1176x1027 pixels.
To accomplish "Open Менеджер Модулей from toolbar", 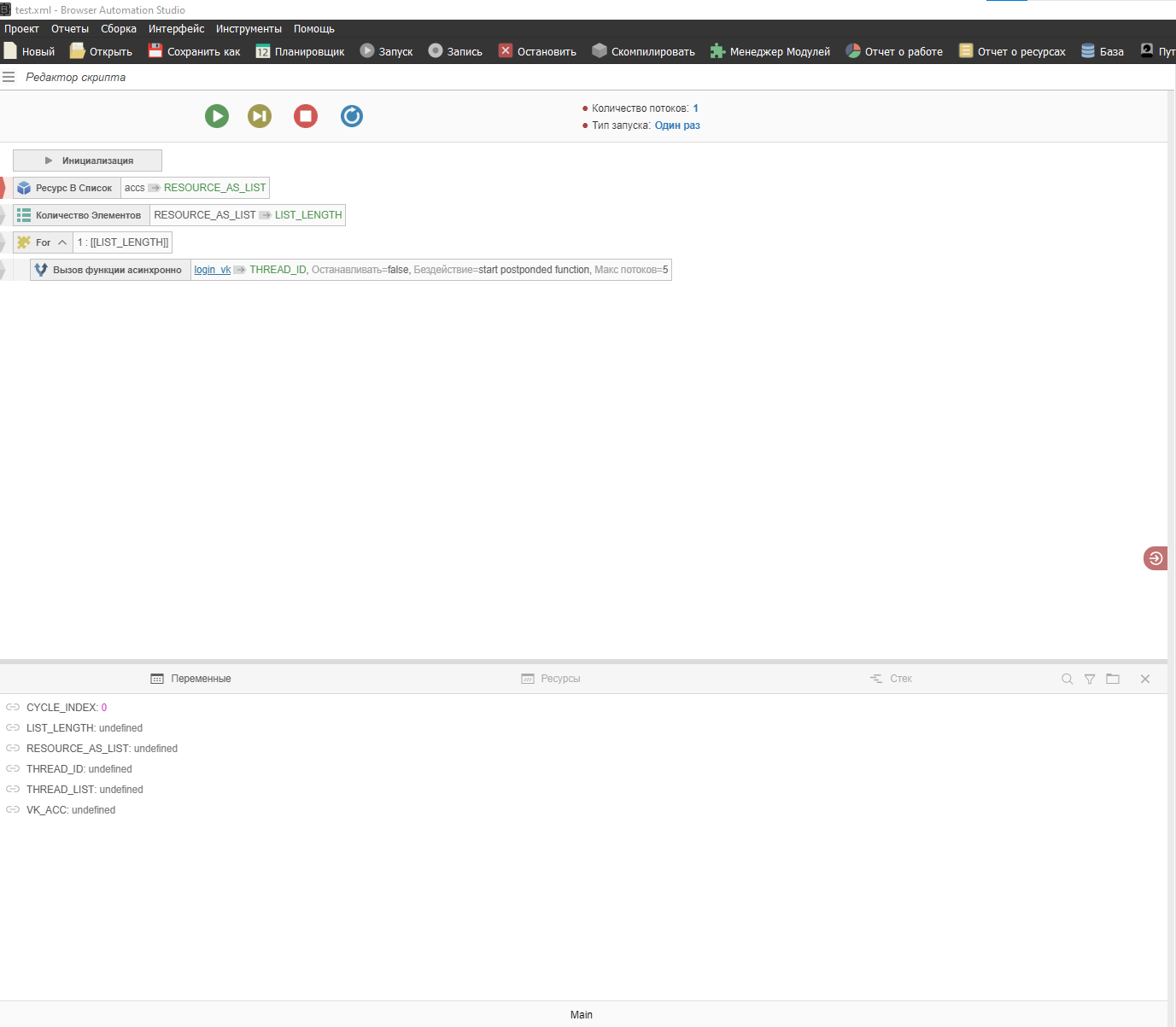I will 769,51.
